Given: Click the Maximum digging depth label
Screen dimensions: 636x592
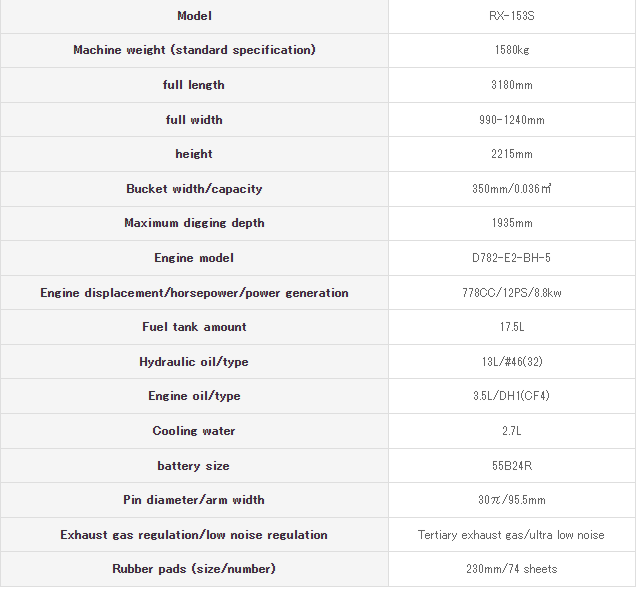Looking at the screenshot, I should point(194,223).
